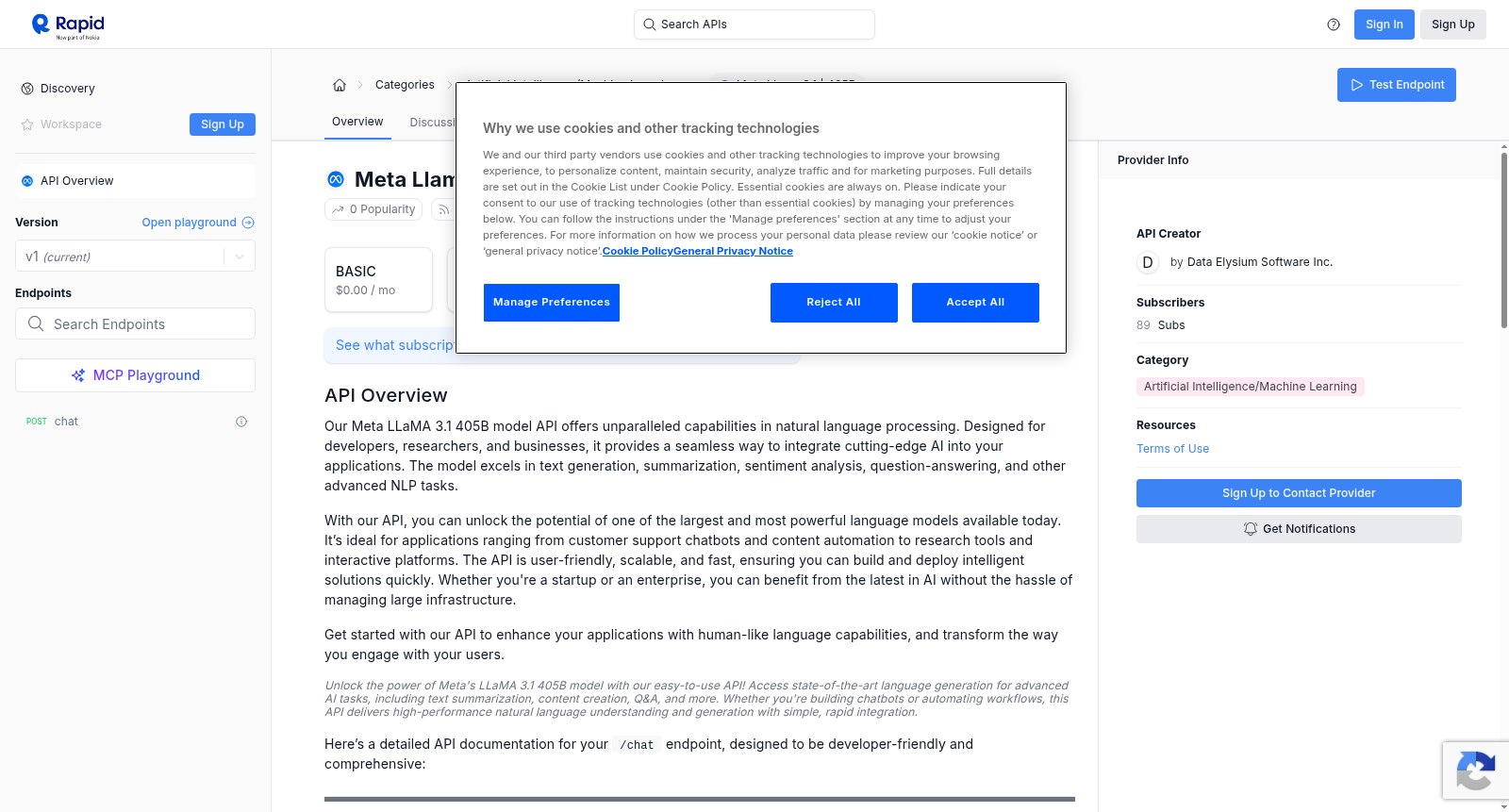The height and width of the screenshot is (812, 1509).
Task: Click the Meta logo beside the API title
Action: click(336, 179)
